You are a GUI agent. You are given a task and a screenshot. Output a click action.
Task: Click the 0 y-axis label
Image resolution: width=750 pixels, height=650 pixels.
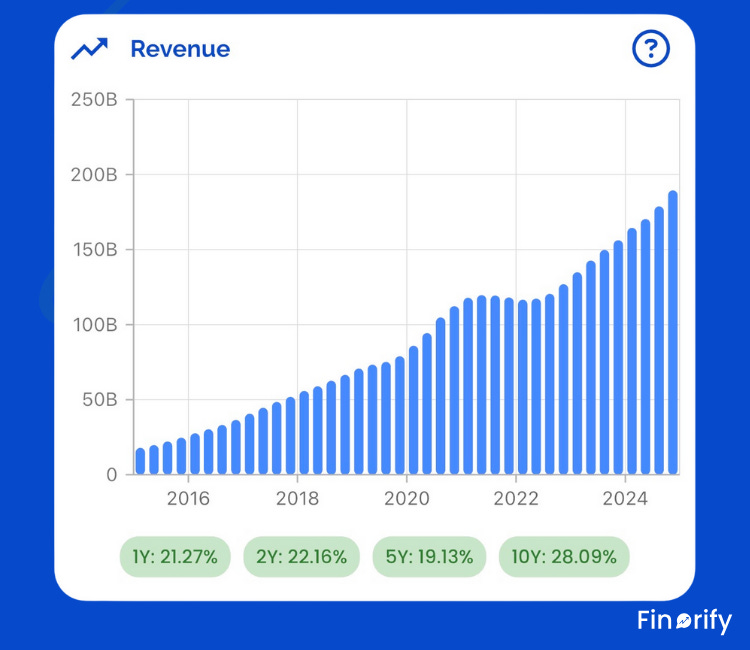pos(111,474)
